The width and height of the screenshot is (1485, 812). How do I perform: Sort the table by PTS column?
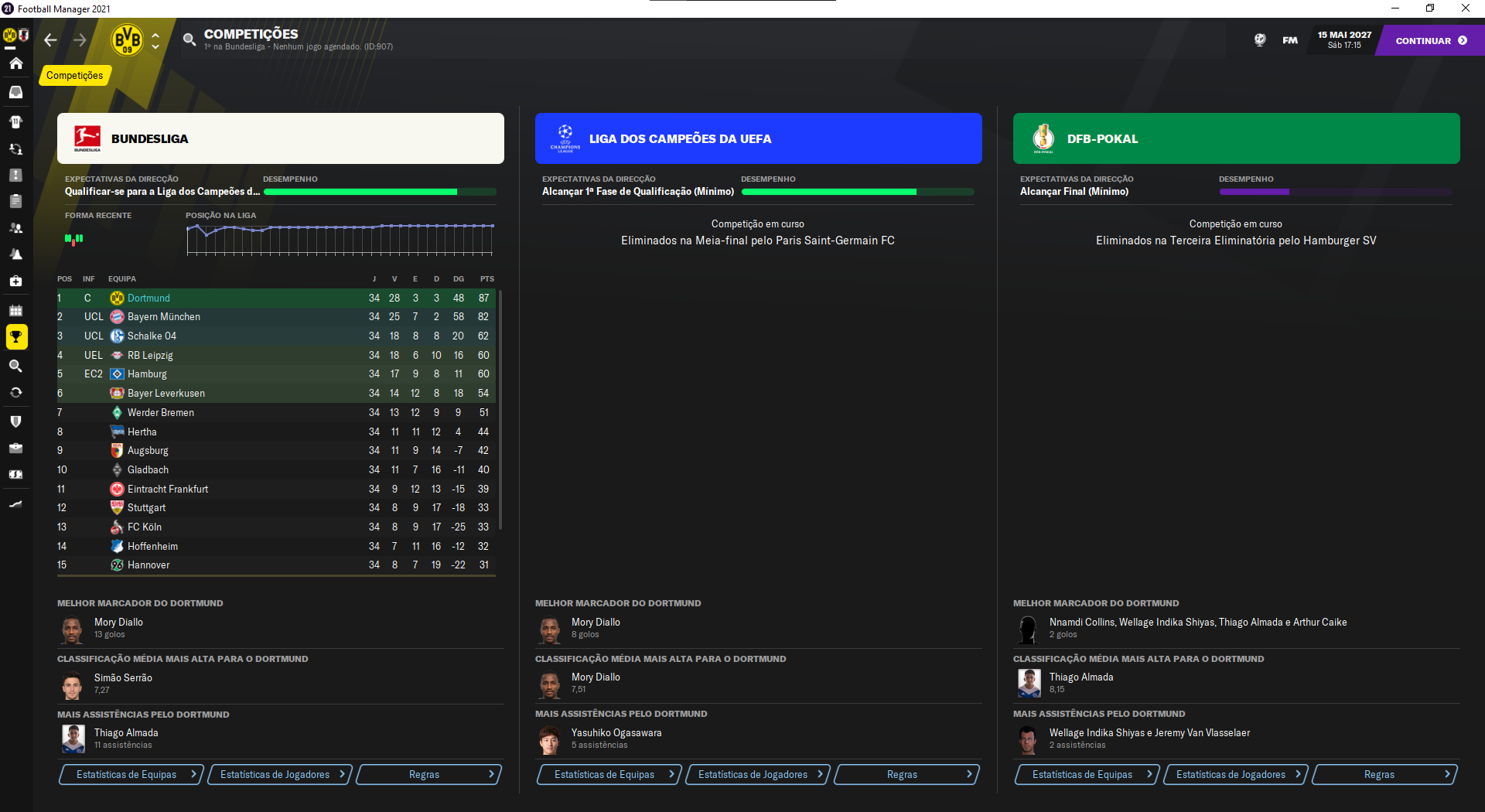pyautogui.click(x=486, y=279)
